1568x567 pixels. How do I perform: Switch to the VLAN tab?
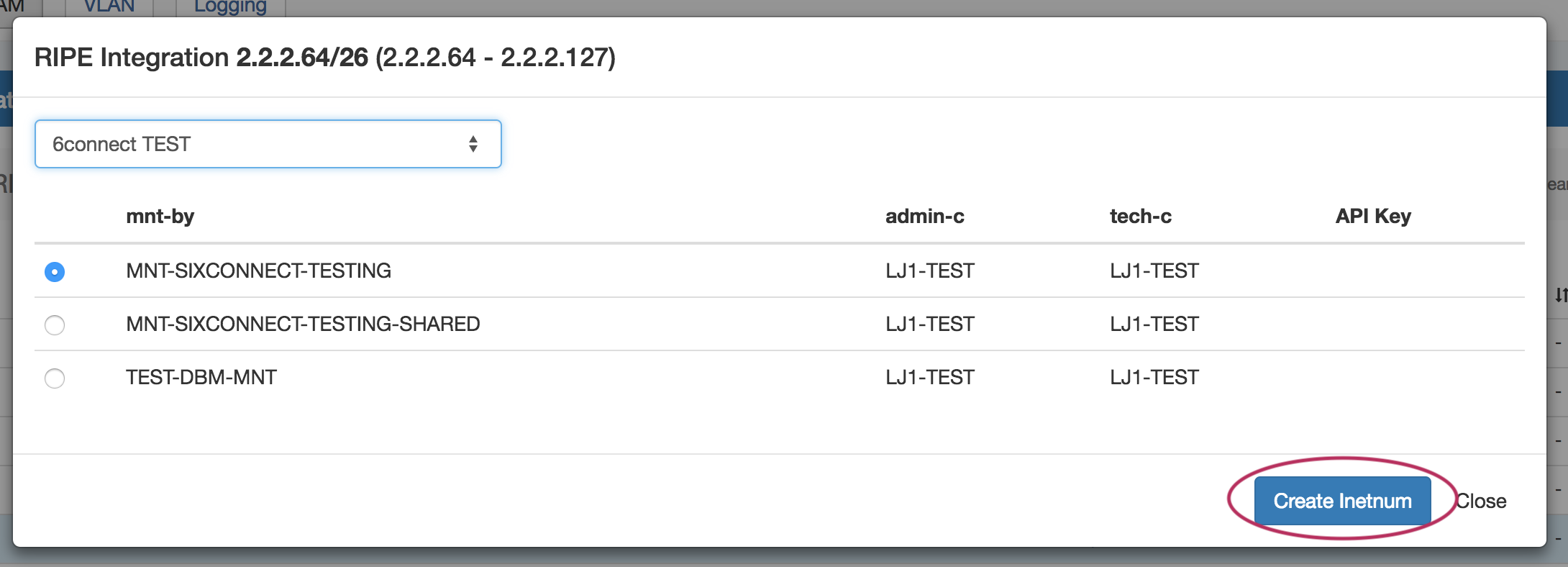109,6
